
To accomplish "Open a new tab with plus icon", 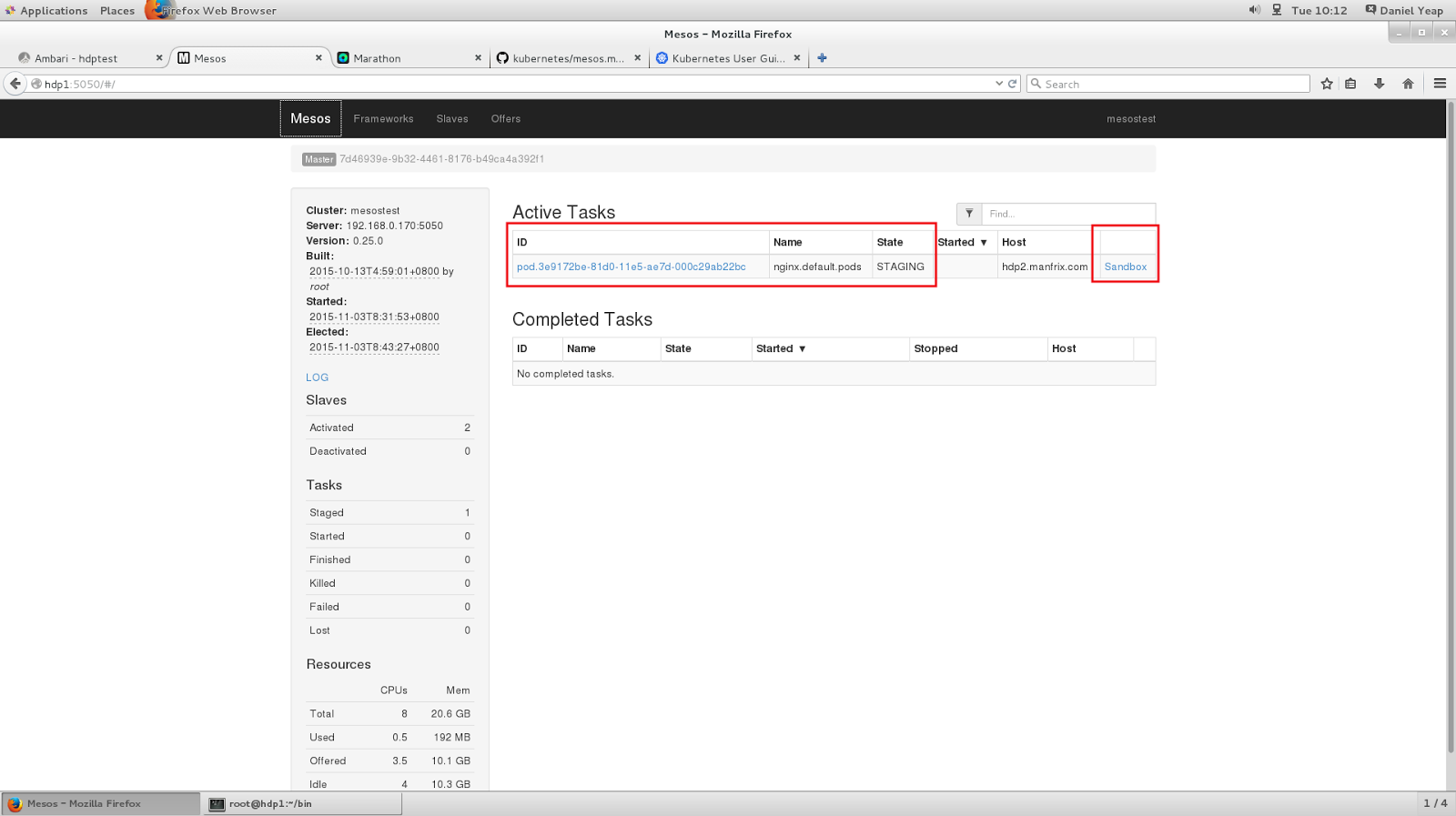I will point(822,58).
